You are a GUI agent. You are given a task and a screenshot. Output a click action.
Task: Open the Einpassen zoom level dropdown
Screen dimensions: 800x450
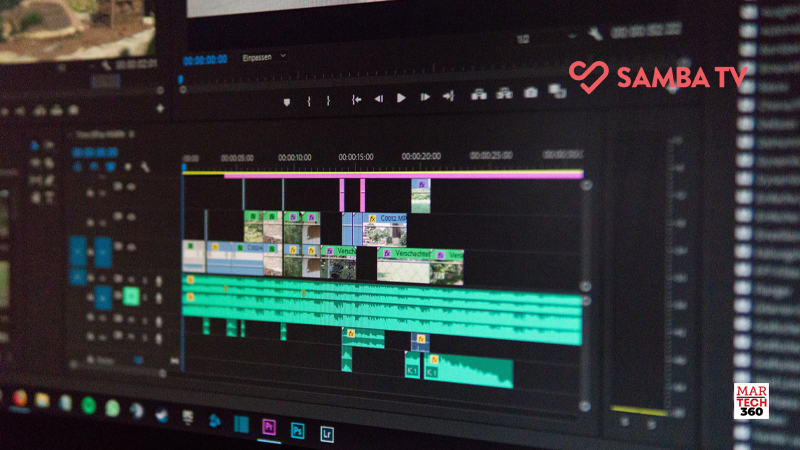(264, 57)
